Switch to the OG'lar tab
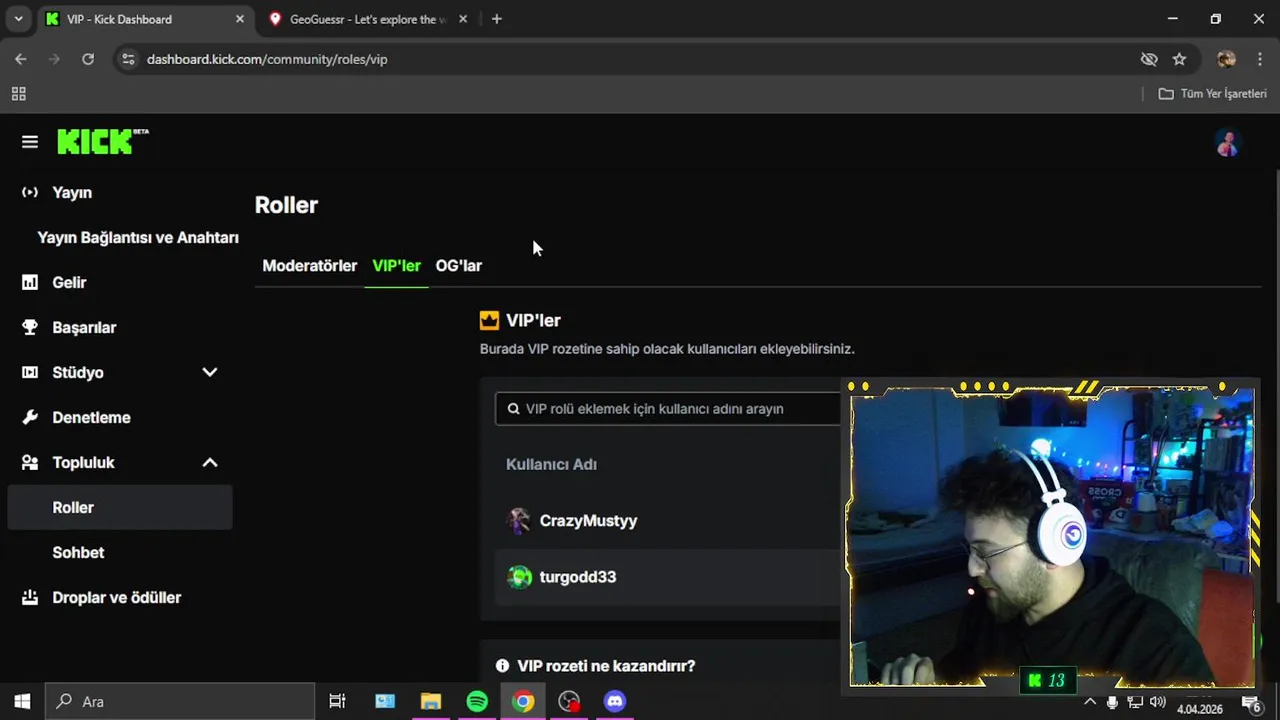The image size is (1280, 720). (459, 265)
